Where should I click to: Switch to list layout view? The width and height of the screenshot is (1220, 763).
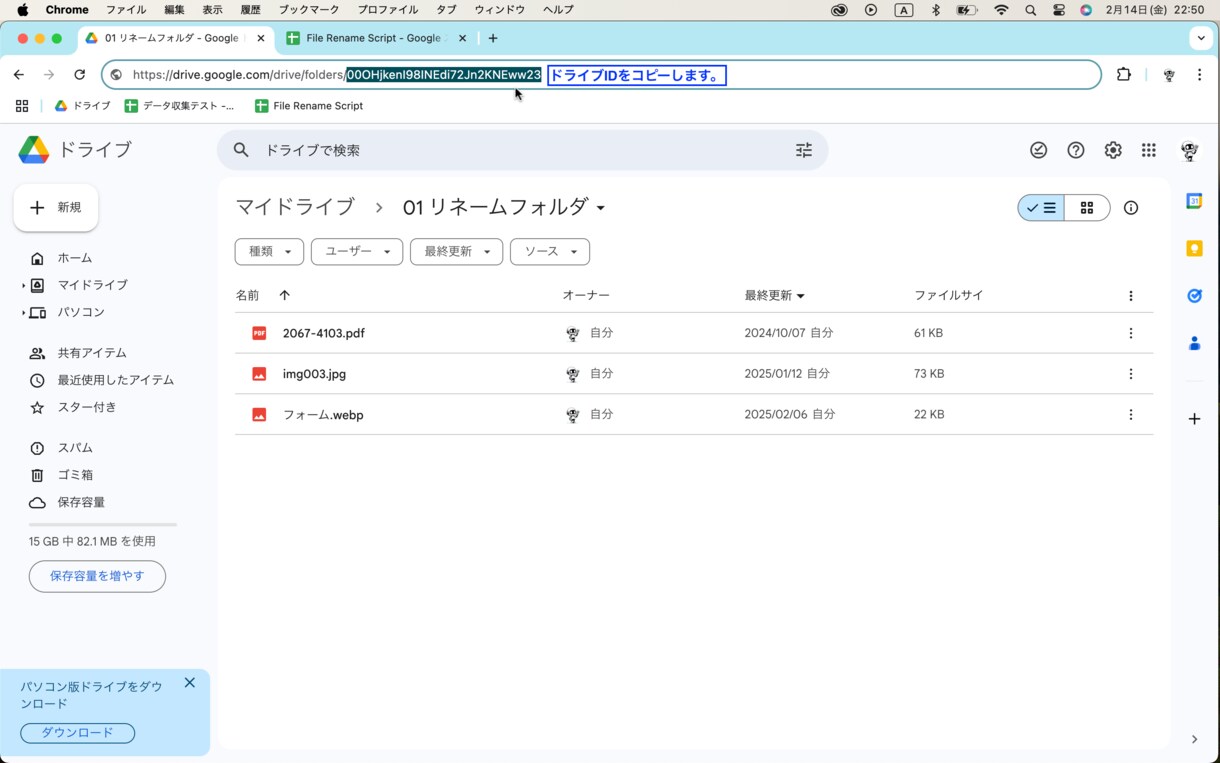pos(1041,208)
